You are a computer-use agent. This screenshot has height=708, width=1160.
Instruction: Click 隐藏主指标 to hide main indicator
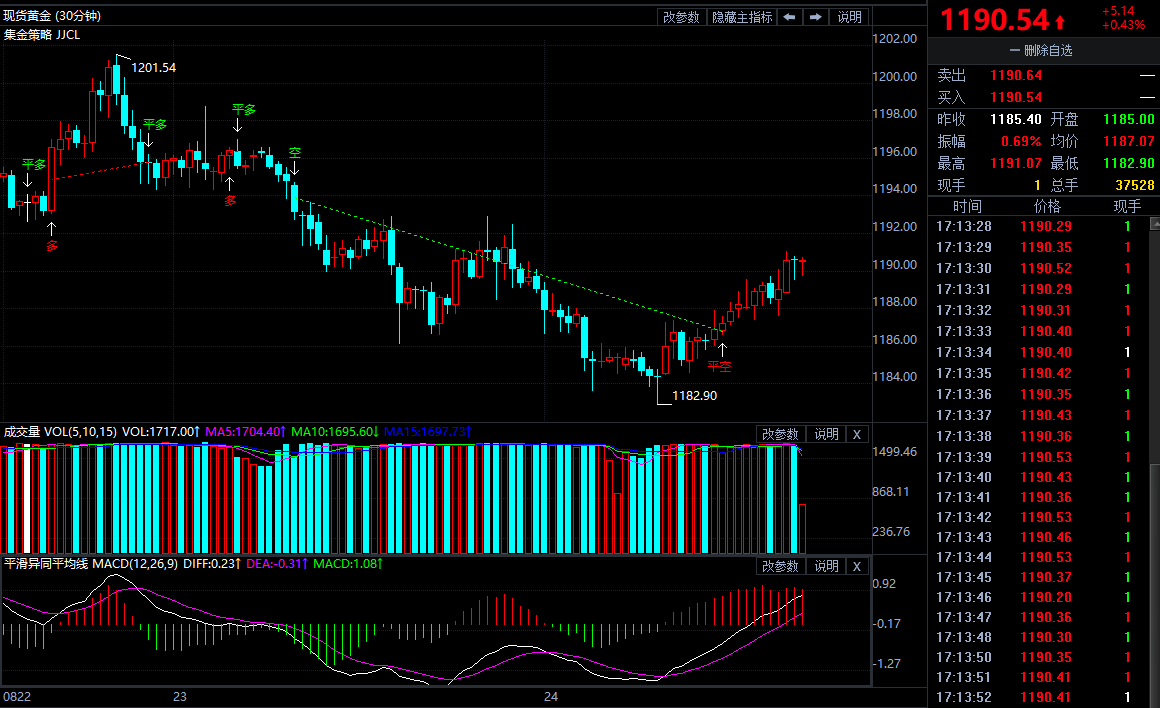(x=742, y=17)
